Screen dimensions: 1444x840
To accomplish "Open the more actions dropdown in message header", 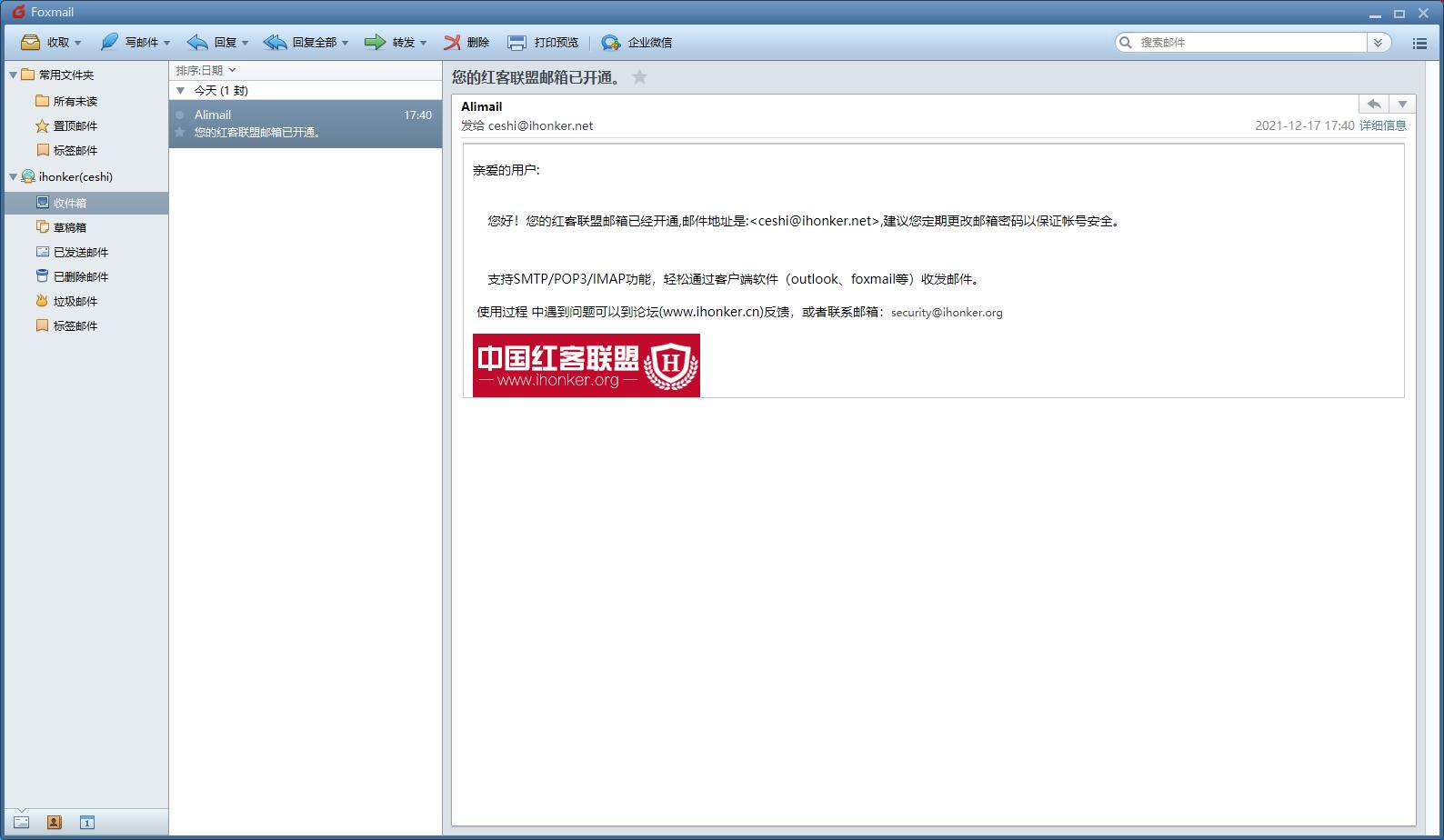I will point(1402,104).
